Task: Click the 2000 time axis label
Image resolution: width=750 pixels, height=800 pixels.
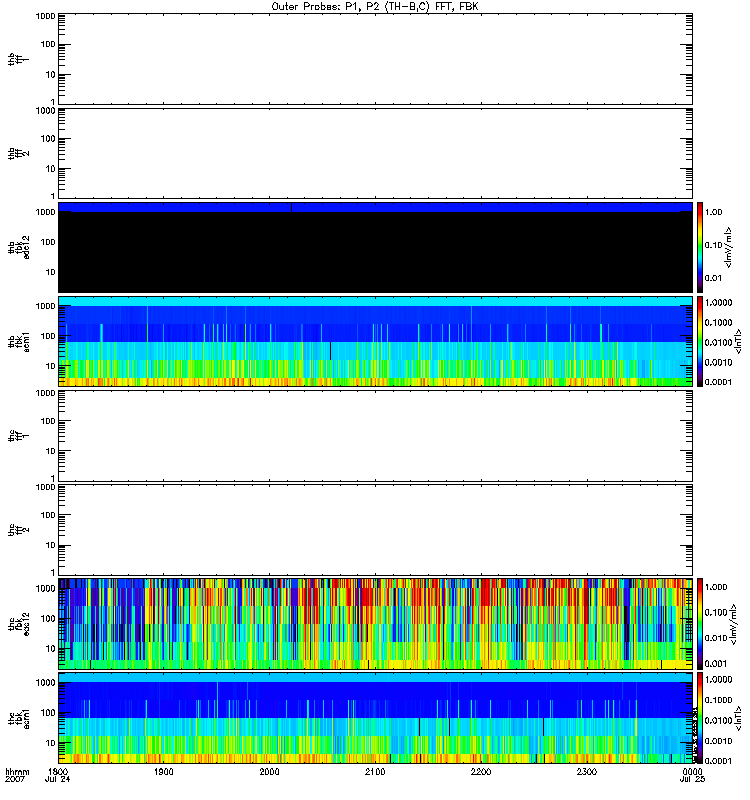Action: 270,772
